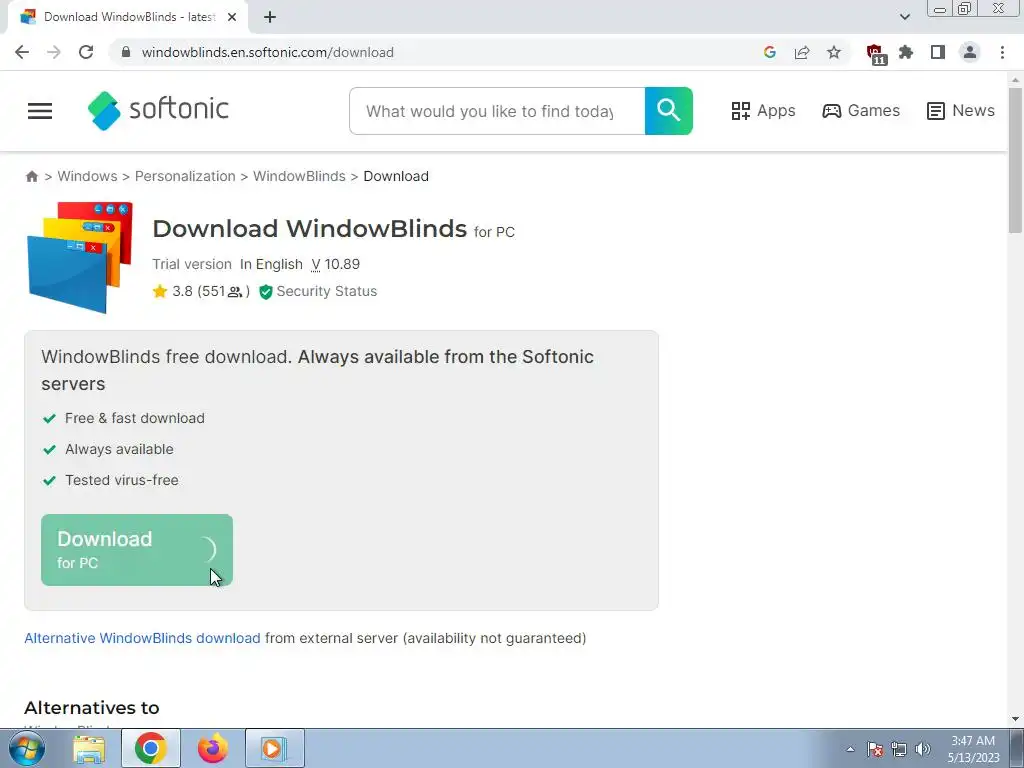
Task: Click the Action Center flag tray icon
Action: (875, 749)
